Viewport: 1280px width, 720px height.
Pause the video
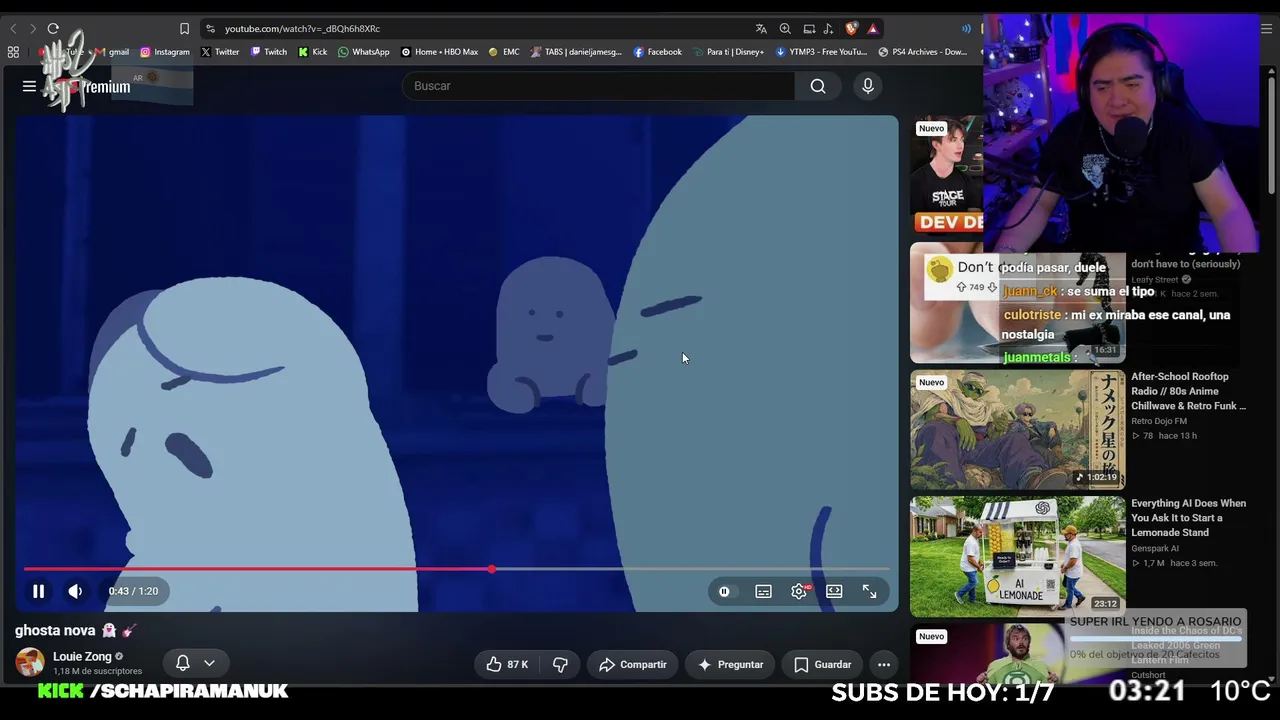coord(38,591)
